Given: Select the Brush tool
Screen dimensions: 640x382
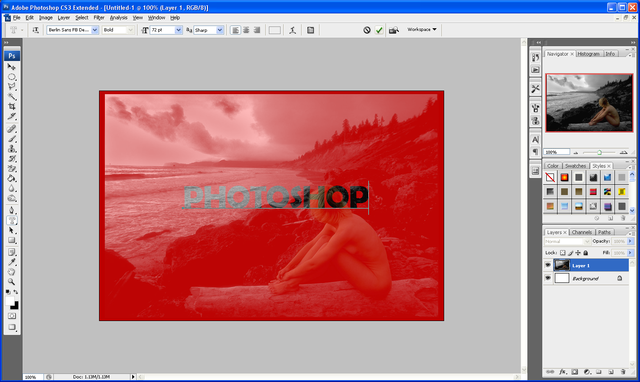Looking at the screenshot, I should coord(12,139).
